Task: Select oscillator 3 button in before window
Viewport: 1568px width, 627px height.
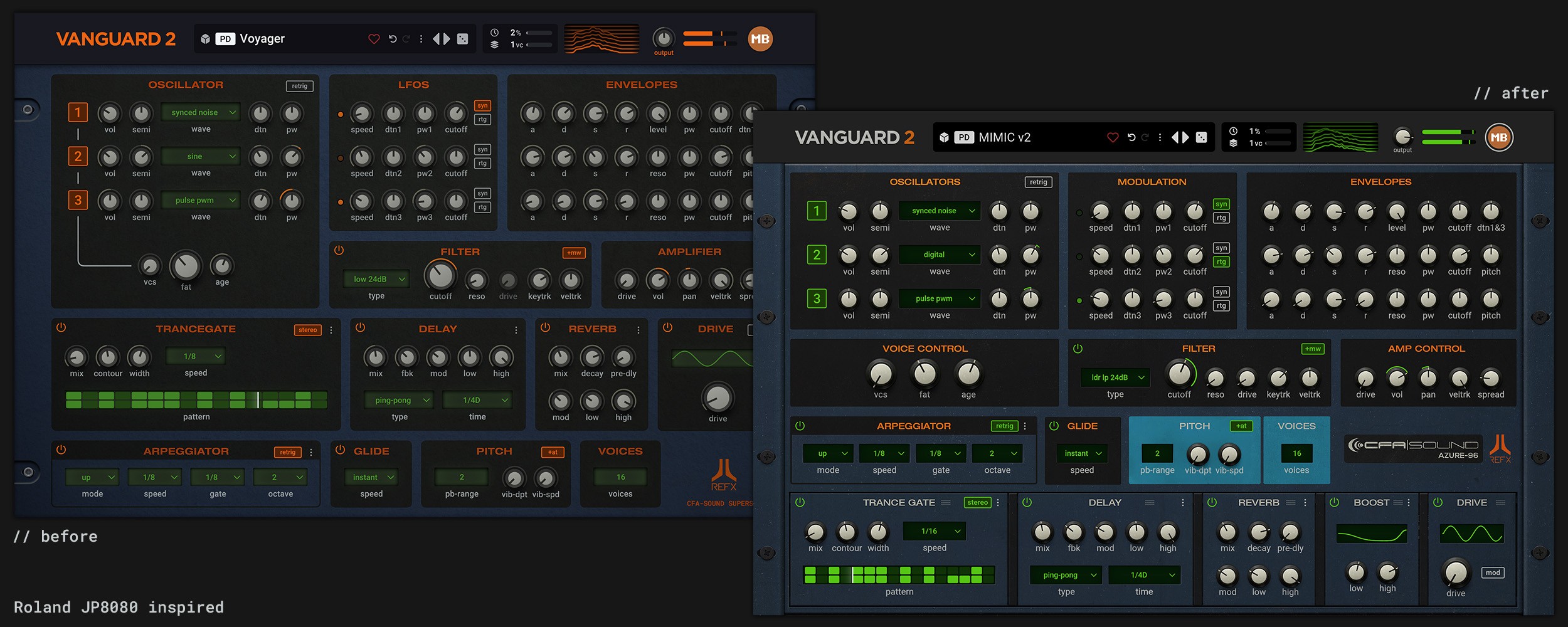Action: 78,200
